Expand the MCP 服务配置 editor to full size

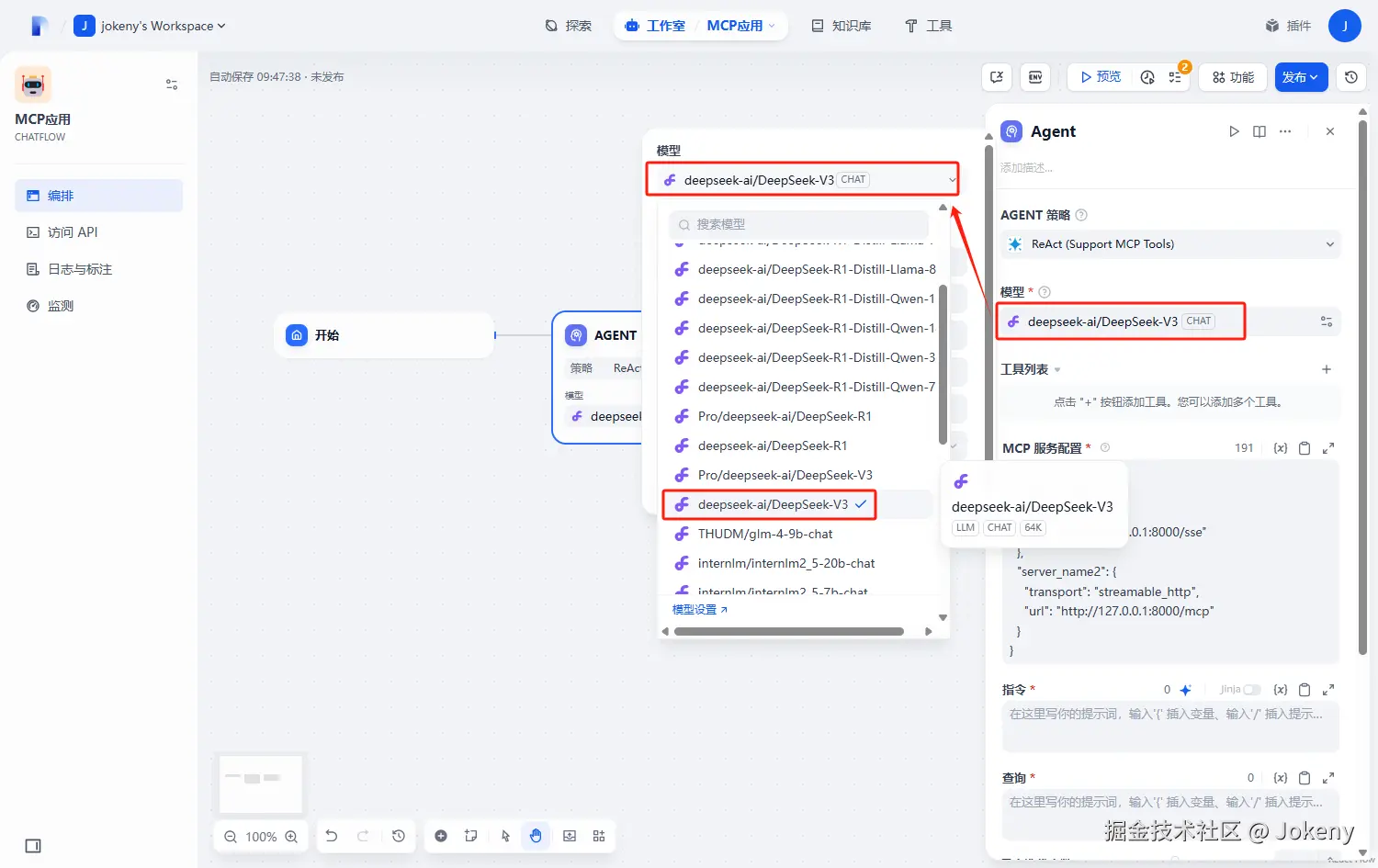pos(1328,448)
